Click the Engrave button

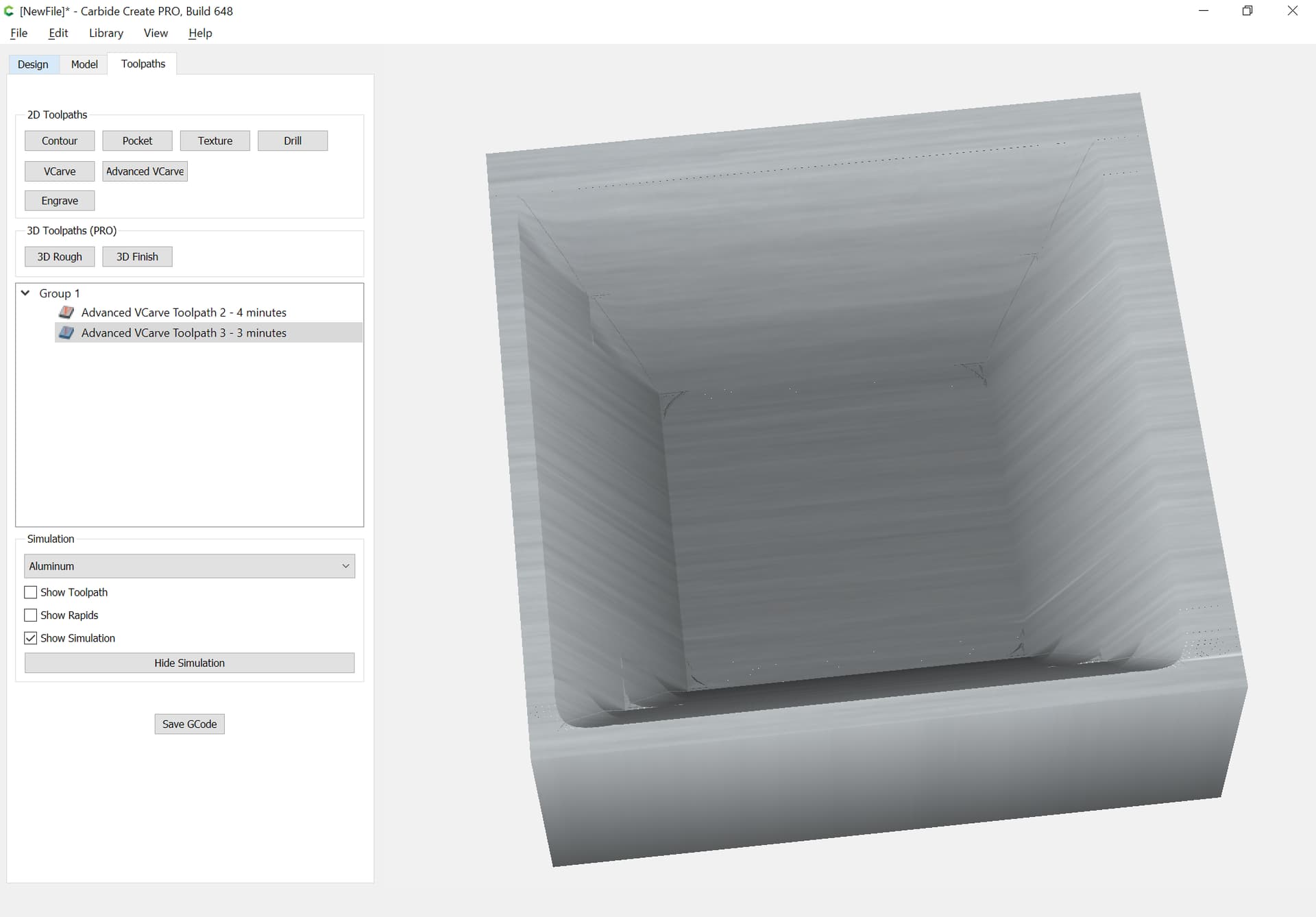pos(60,201)
